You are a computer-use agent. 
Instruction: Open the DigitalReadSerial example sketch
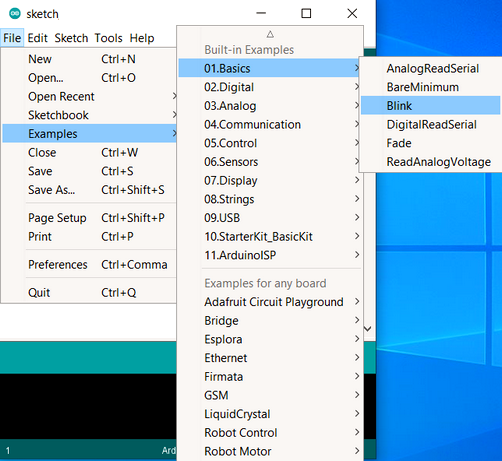click(431, 124)
